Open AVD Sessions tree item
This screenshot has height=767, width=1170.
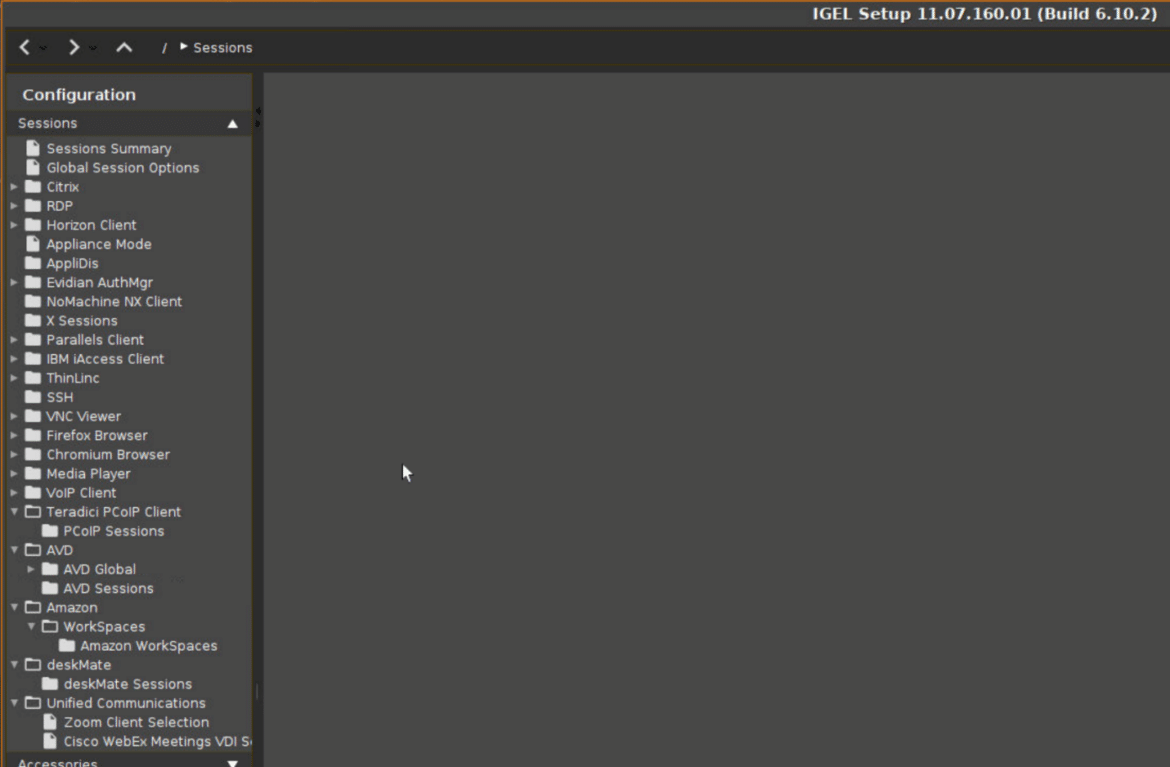98,588
